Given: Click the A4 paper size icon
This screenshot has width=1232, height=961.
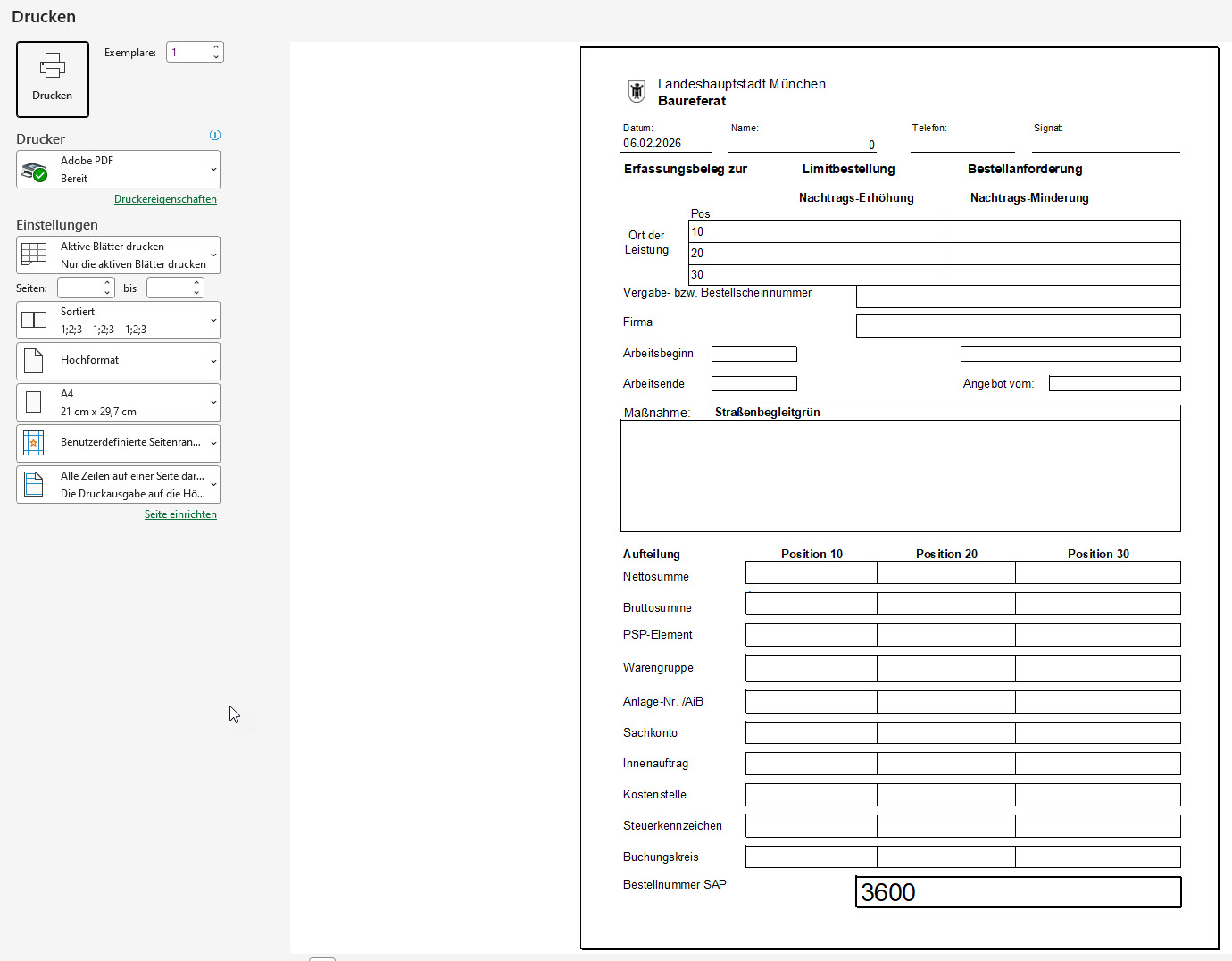Looking at the screenshot, I should pyautogui.click(x=34, y=402).
